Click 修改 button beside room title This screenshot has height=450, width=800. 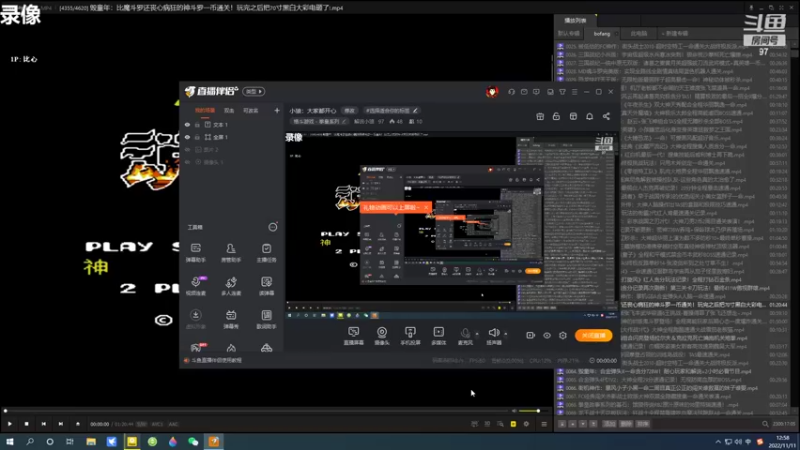click(349, 110)
